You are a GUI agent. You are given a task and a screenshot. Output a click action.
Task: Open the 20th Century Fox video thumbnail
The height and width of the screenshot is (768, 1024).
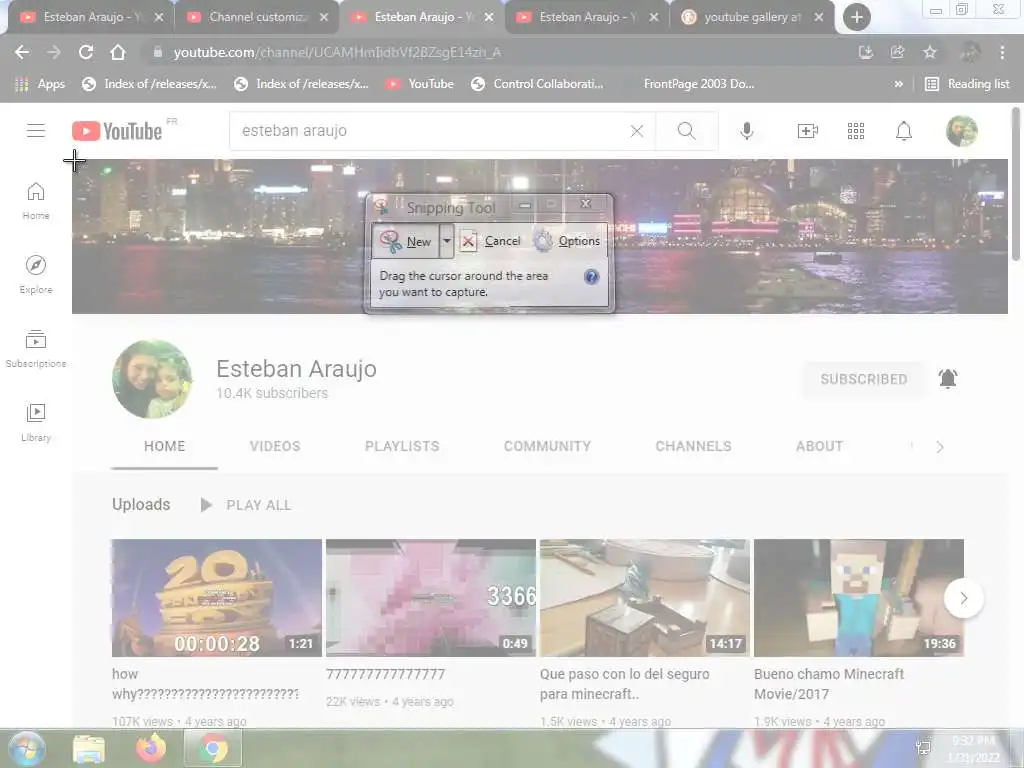(217, 598)
